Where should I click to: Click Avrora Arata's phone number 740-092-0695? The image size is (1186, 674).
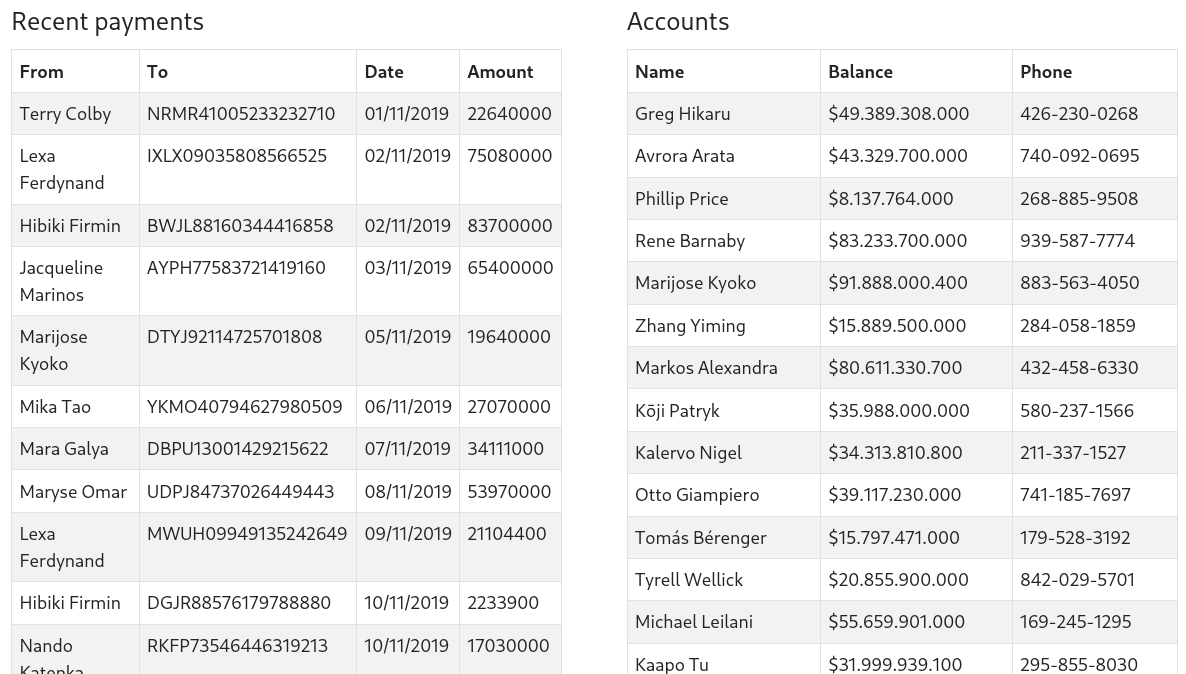point(1079,156)
